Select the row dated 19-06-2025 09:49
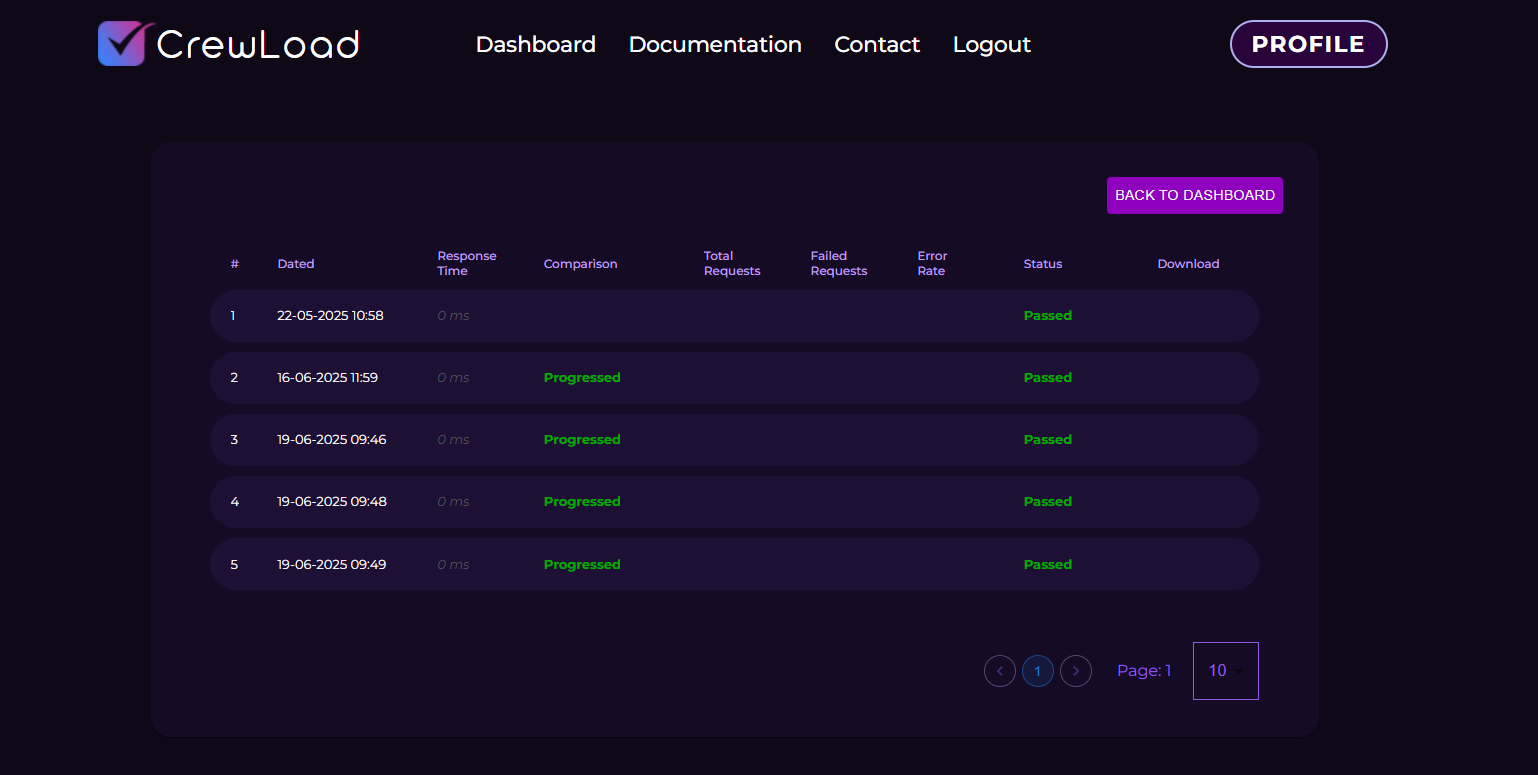This screenshot has height=775, width=1538. coord(331,565)
